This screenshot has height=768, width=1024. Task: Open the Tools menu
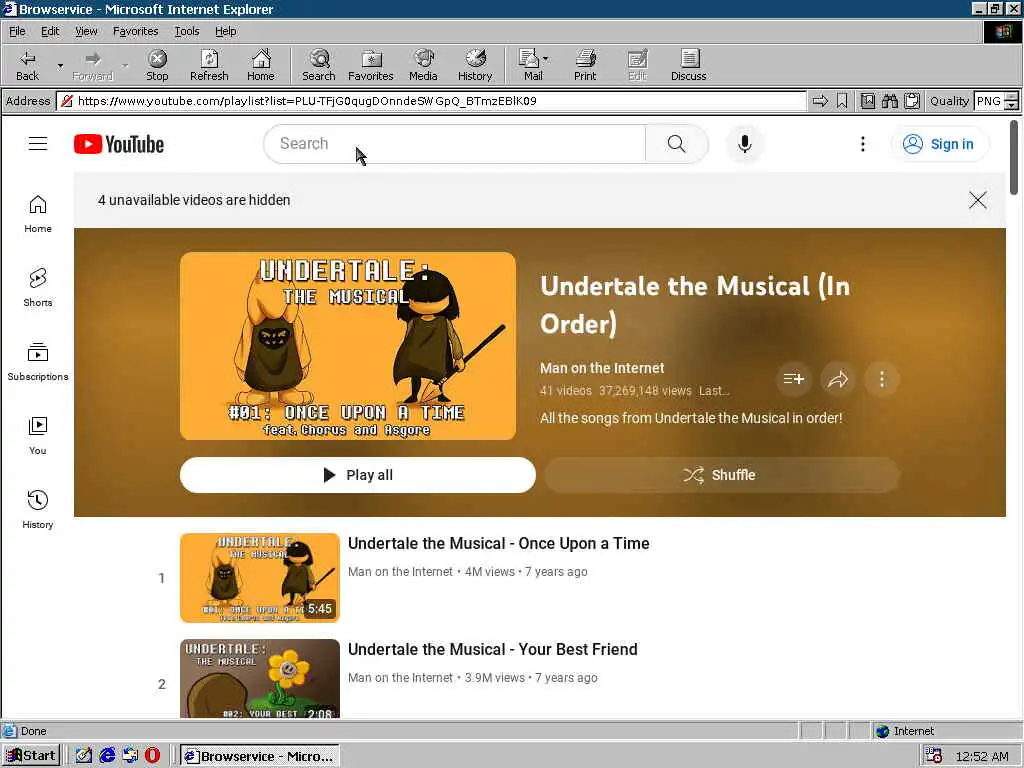pos(186,31)
